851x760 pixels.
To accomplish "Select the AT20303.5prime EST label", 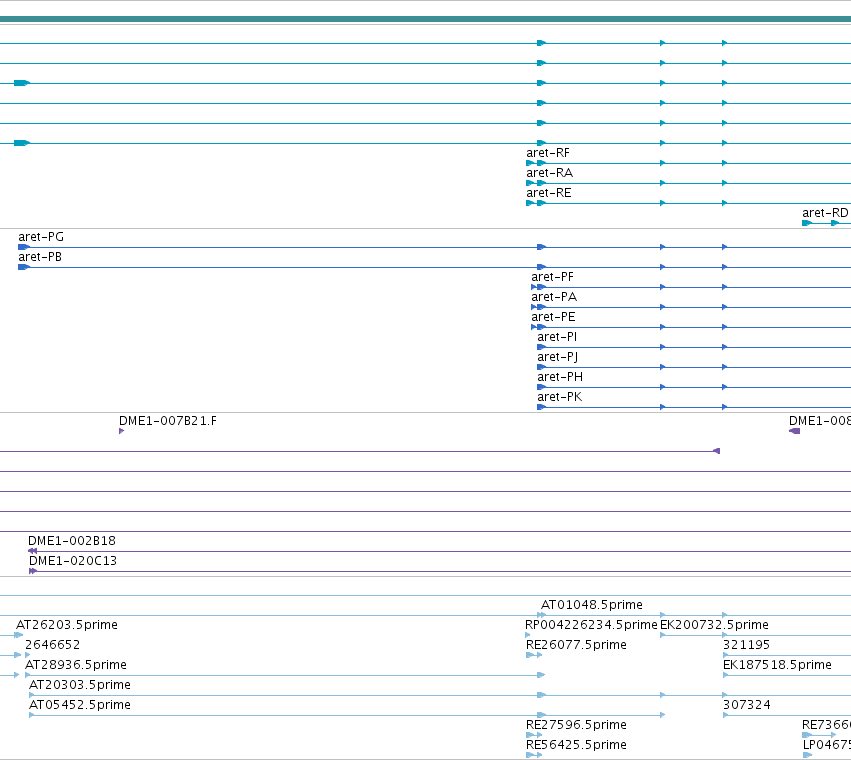I will pos(80,685).
